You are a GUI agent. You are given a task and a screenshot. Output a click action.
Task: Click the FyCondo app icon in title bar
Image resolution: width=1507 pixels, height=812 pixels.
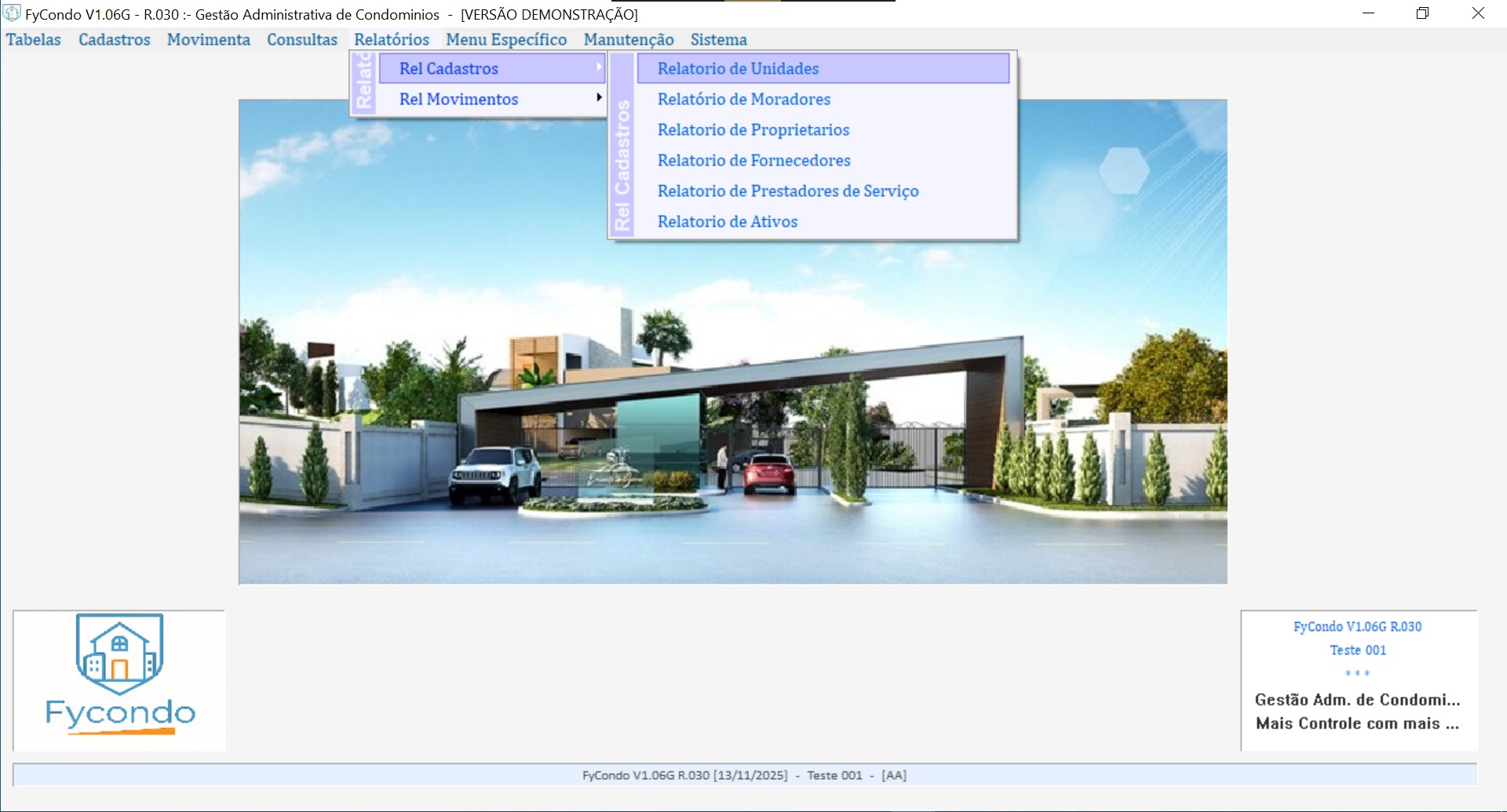click(12, 13)
